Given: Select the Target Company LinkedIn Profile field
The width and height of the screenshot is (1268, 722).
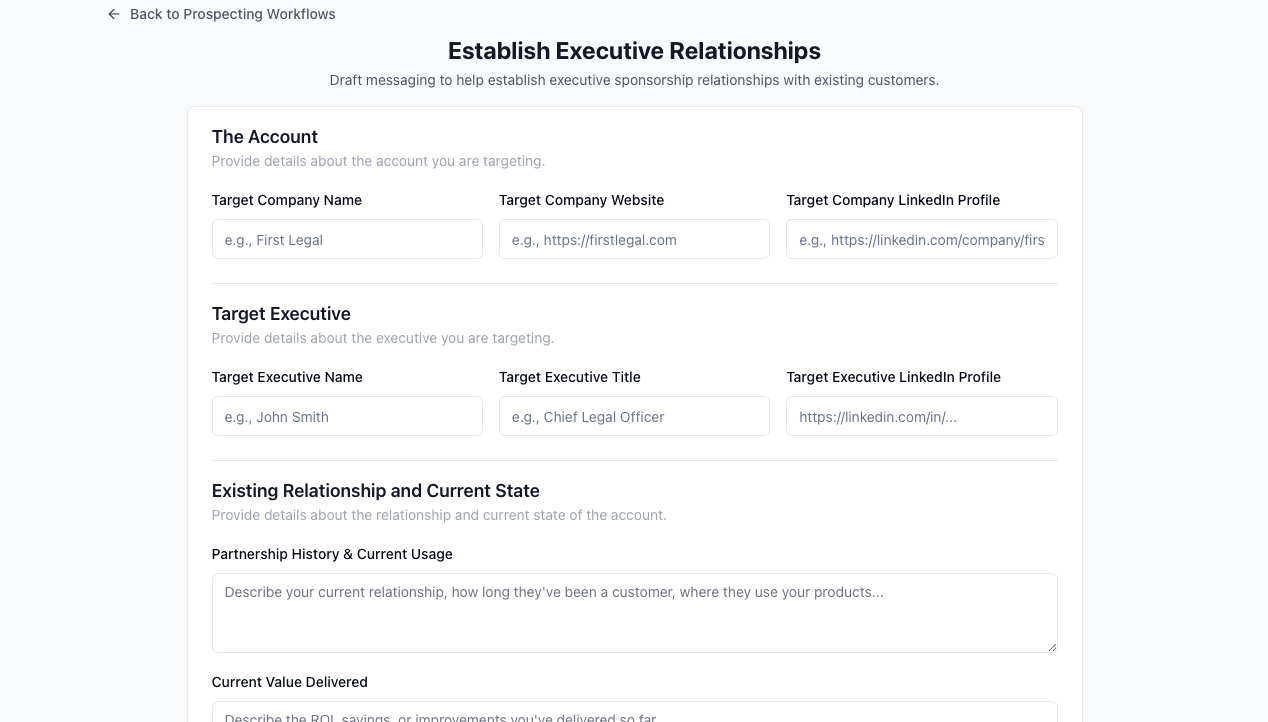Looking at the screenshot, I should 921,239.
